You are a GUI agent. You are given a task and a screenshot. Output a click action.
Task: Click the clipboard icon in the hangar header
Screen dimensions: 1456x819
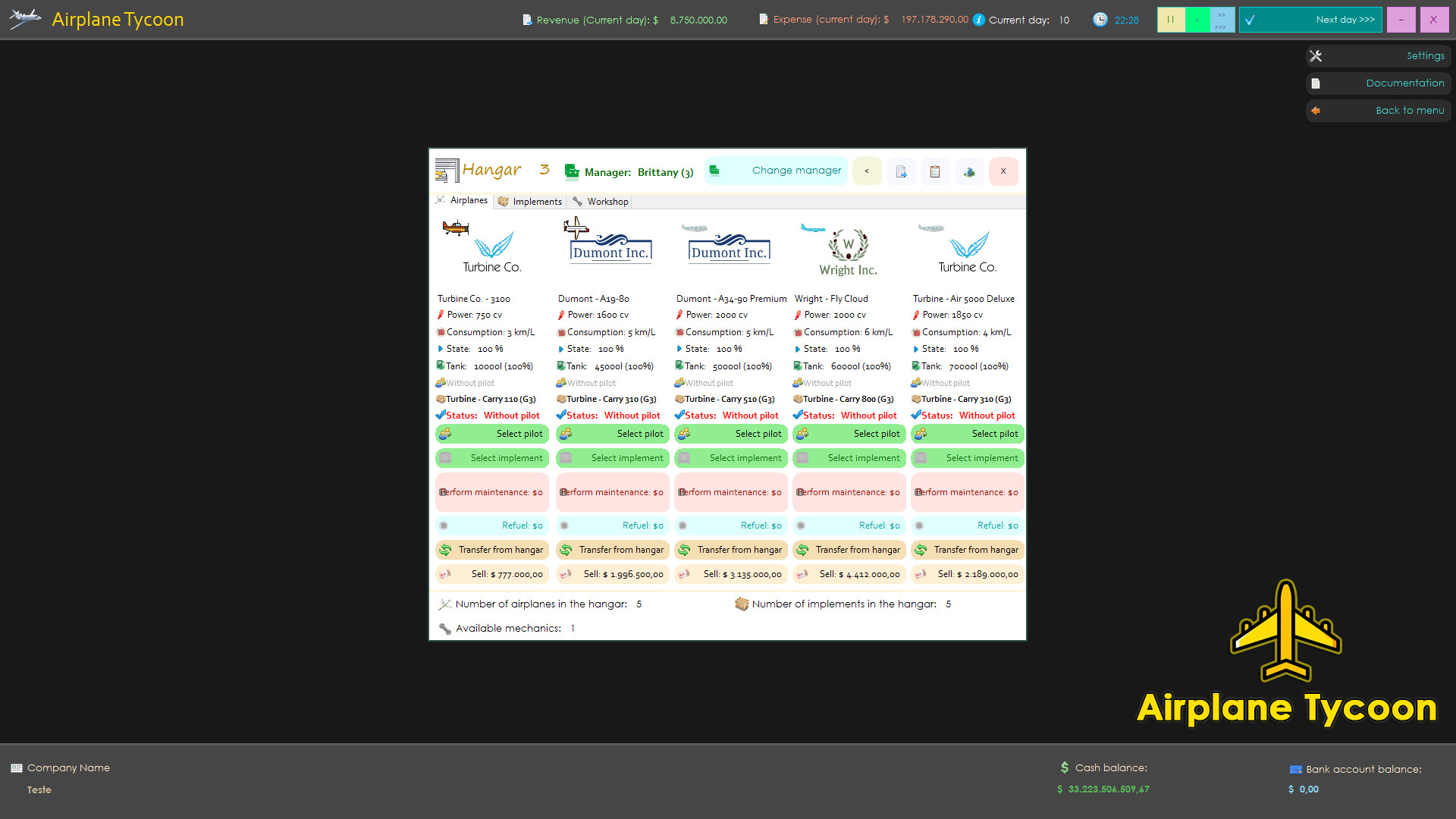click(934, 171)
